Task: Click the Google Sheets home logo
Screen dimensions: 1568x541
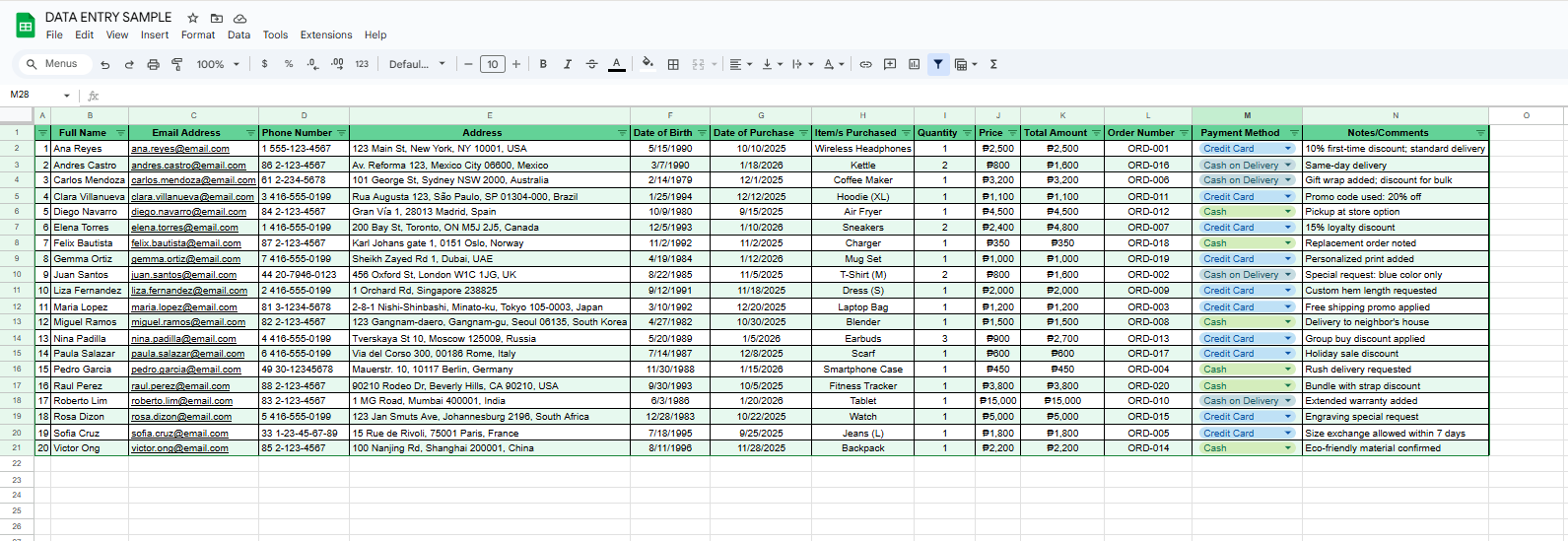Action: coord(26,26)
